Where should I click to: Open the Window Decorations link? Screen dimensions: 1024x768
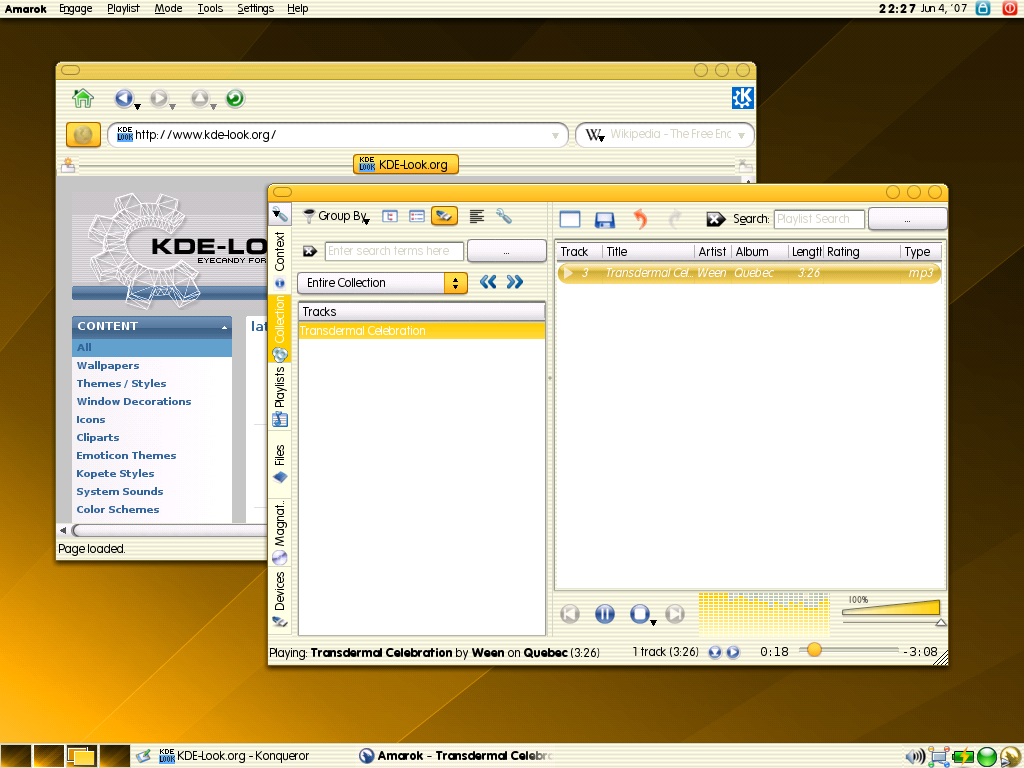134,402
